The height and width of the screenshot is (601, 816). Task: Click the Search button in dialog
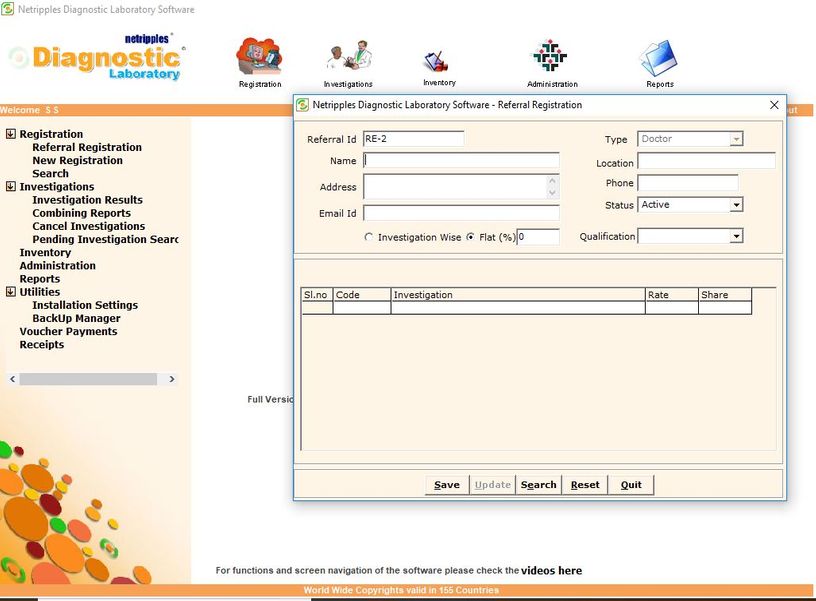pyautogui.click(x=539, y=485)
